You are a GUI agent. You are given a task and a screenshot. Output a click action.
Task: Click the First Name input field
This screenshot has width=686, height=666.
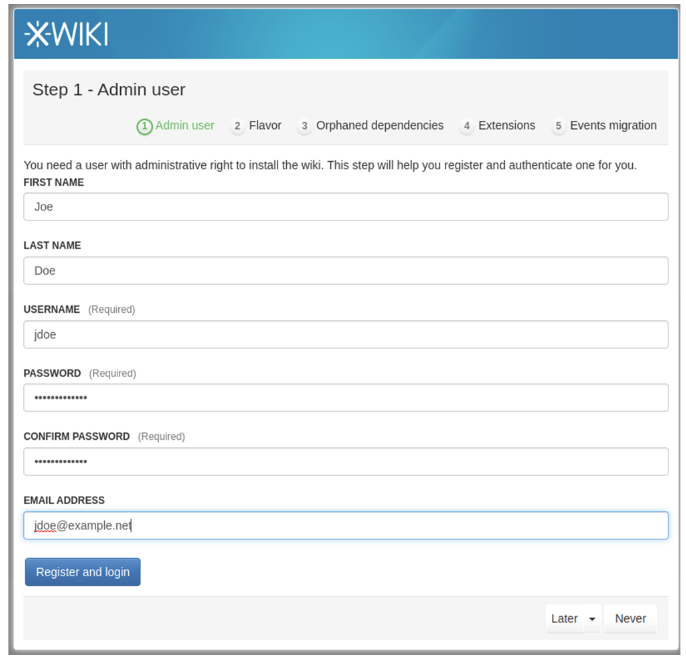[x=346, y=207]
